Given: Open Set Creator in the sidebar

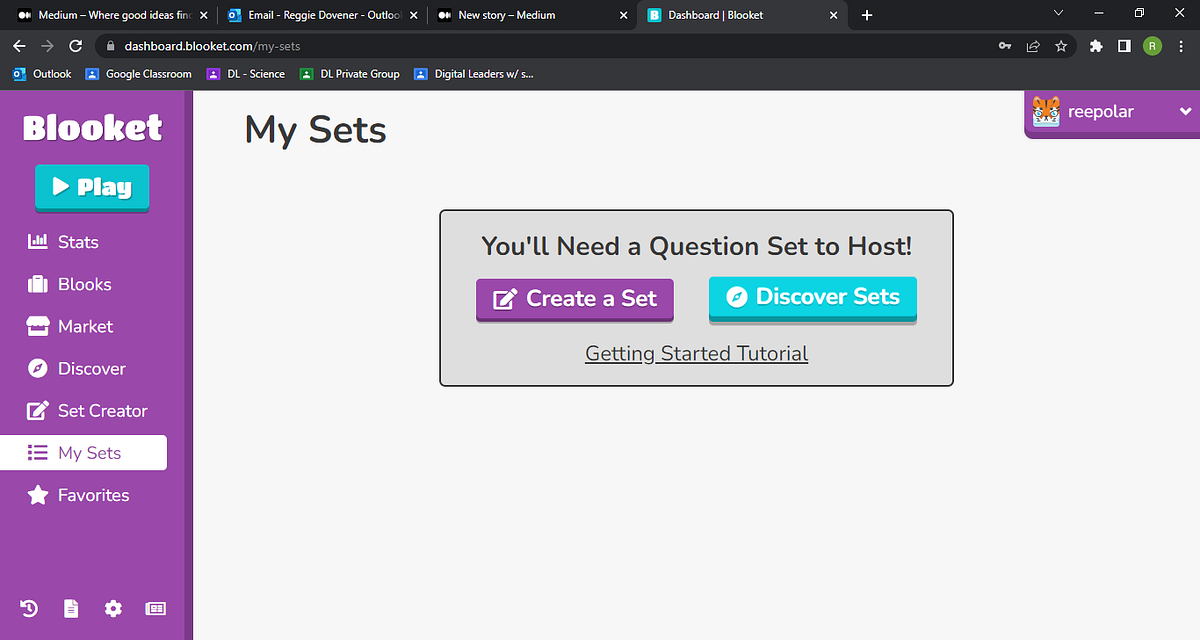Looking at the screenshot, I should 88,410.
